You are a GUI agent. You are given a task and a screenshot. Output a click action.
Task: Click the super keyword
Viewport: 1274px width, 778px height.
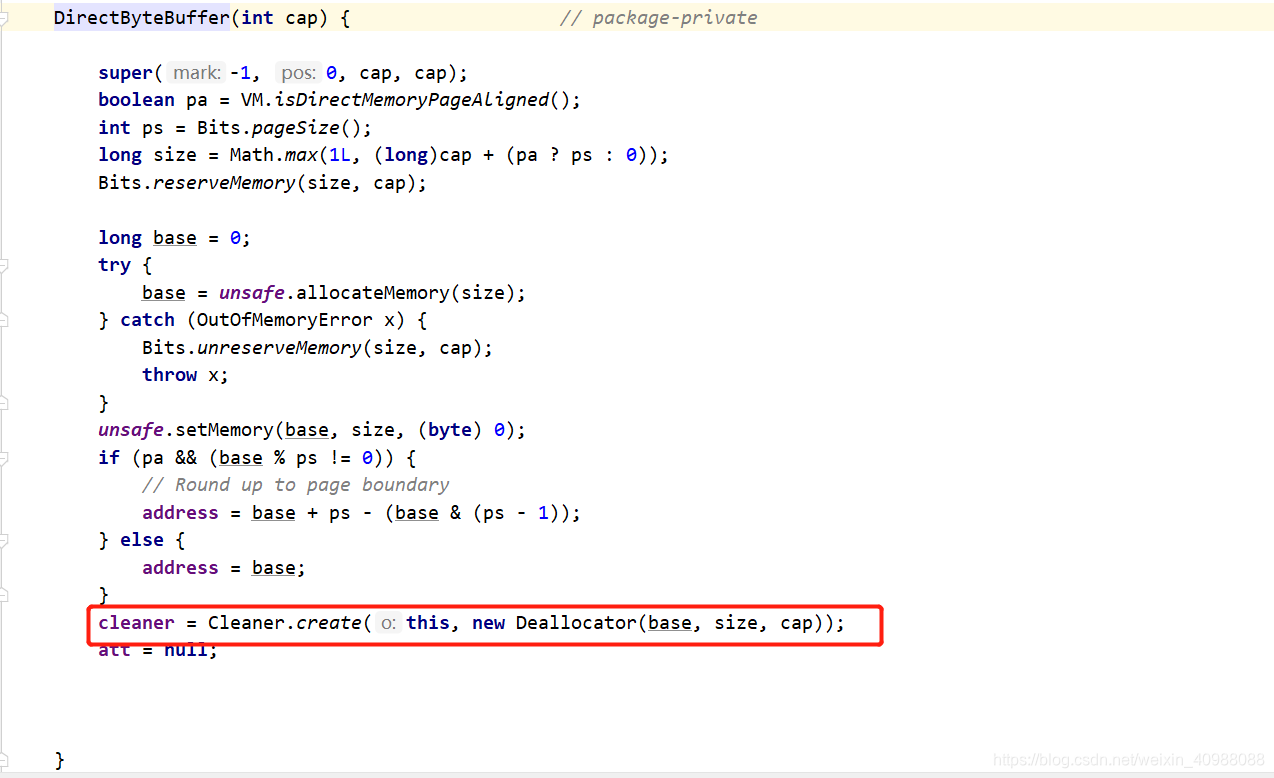(125, 73)
